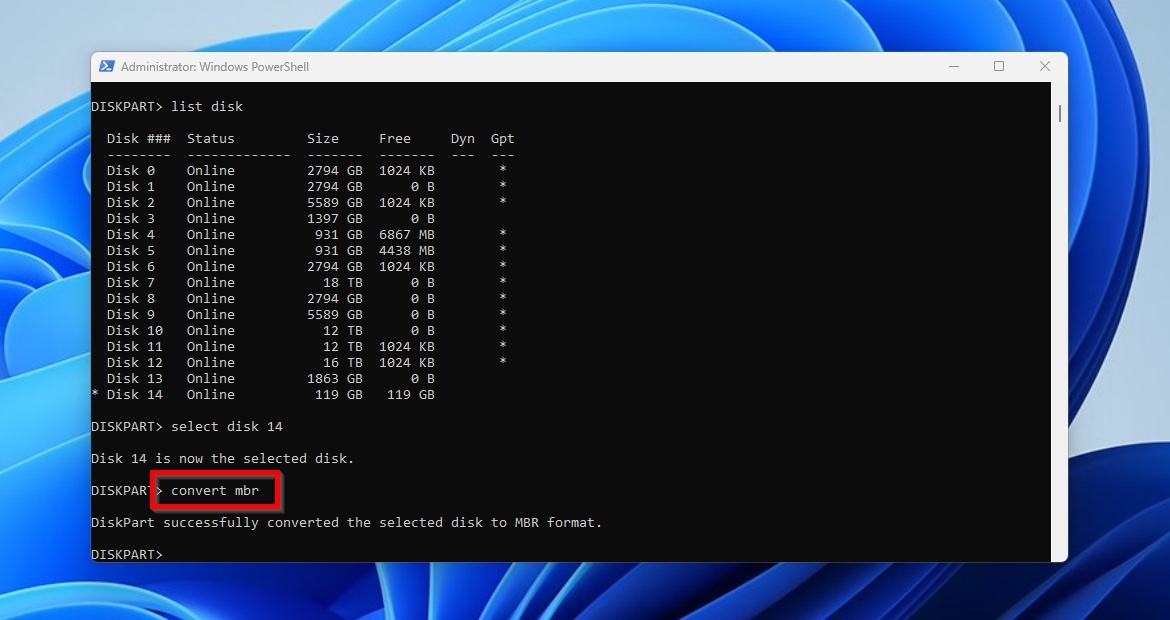Click the 'Status' column header

210,139
